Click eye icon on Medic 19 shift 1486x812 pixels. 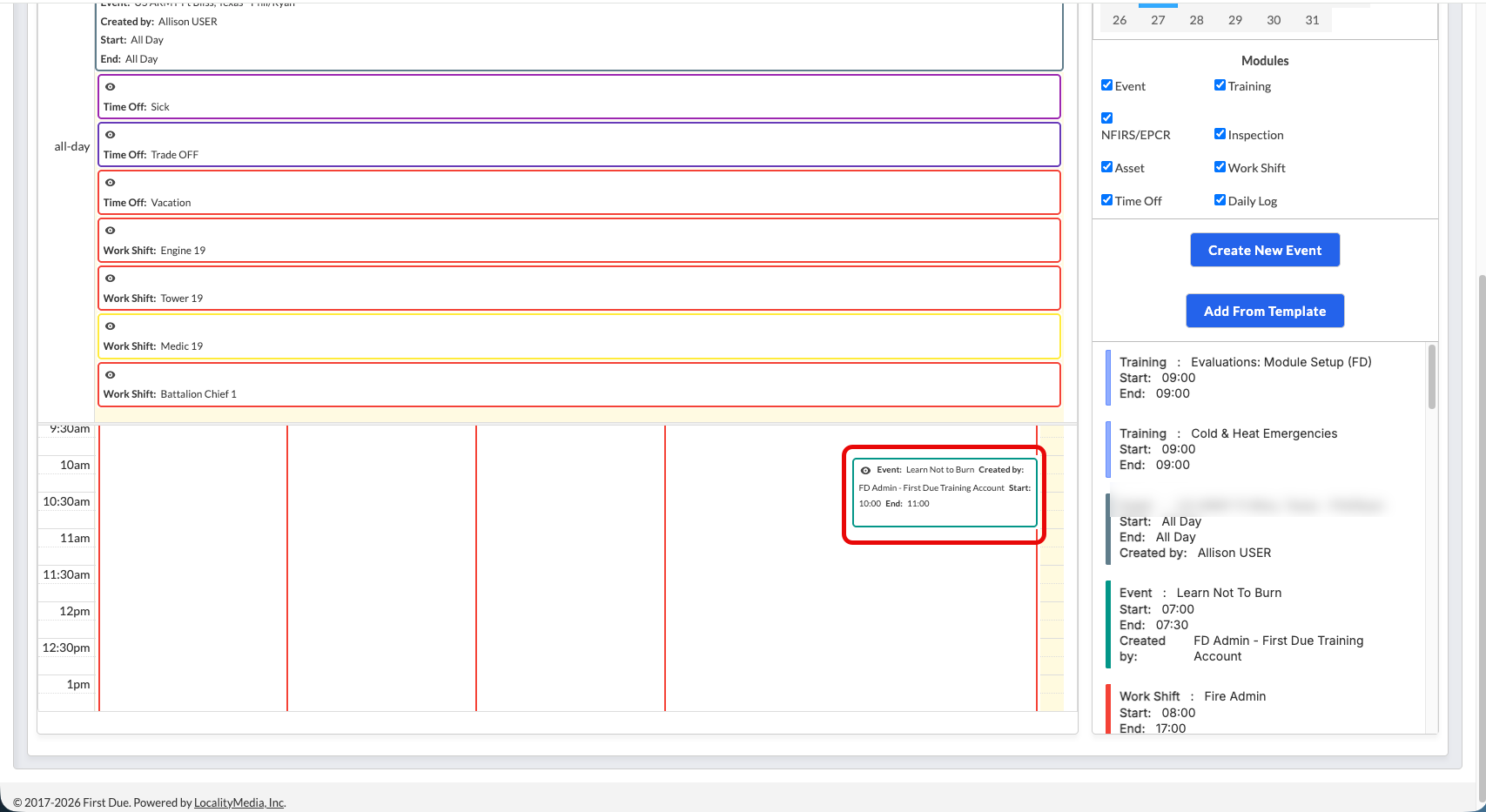tap(110, 326)
